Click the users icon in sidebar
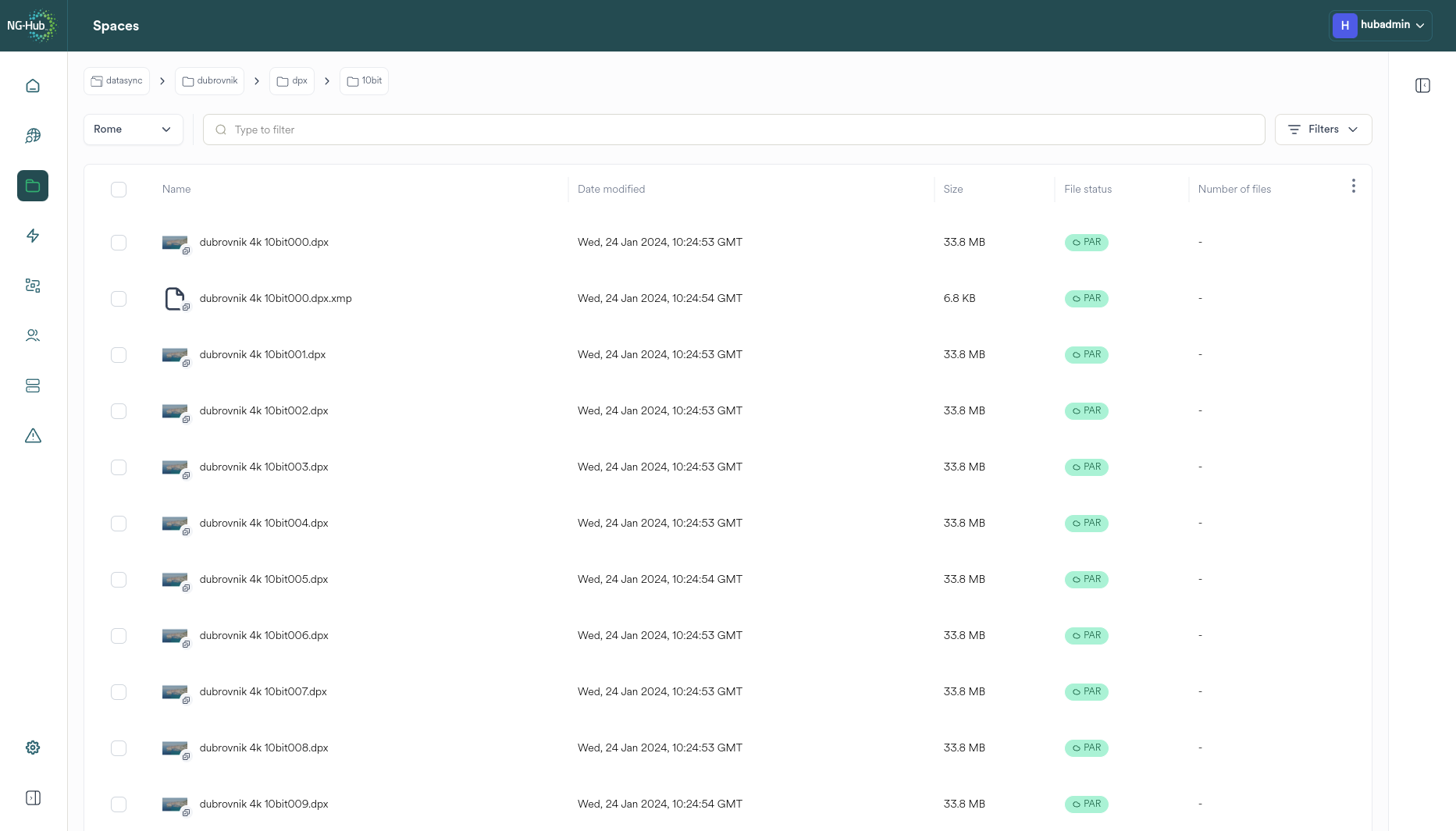The height and width of the screenshot is (831, 1456). [x=33, y=336]
